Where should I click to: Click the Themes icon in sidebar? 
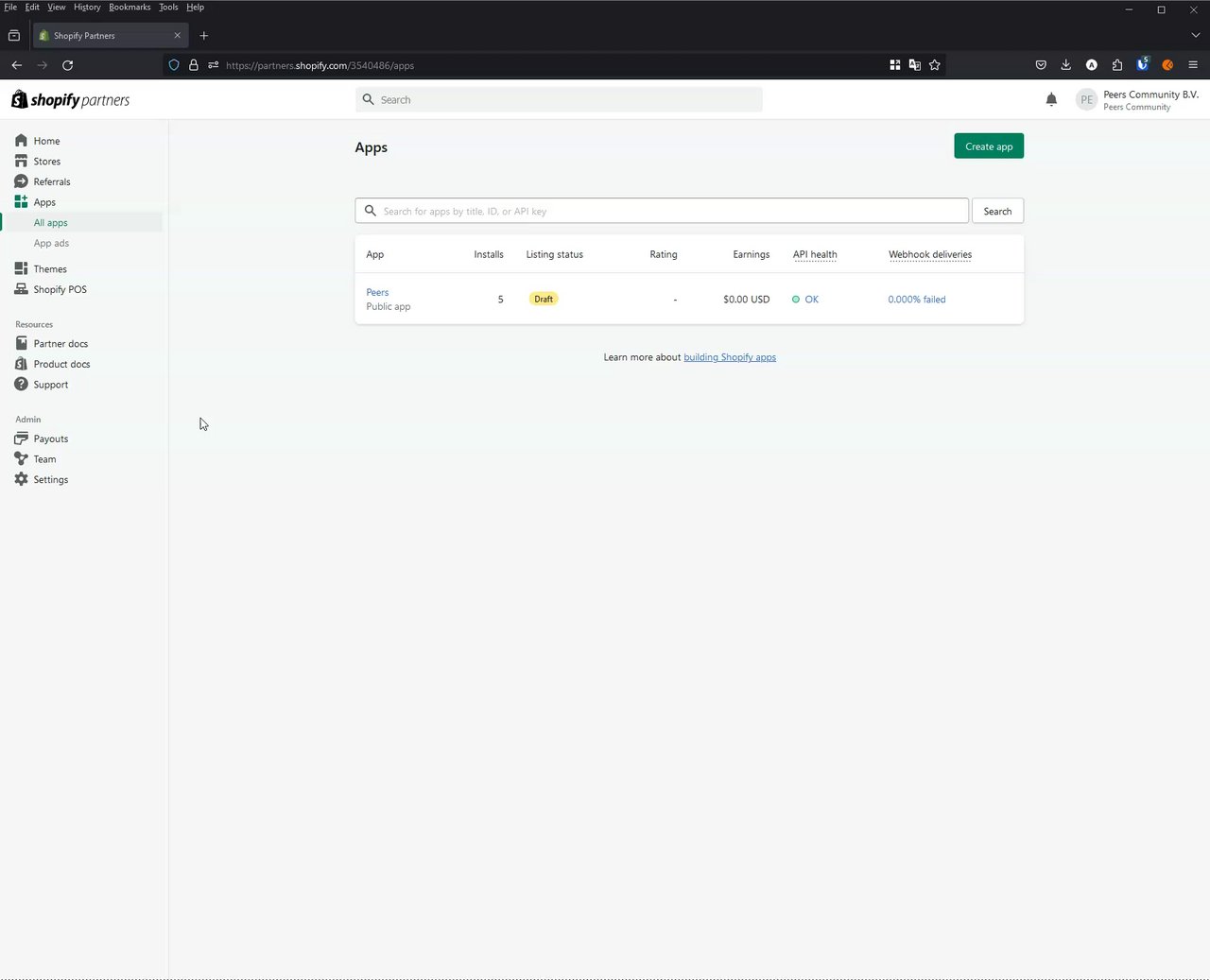coord(21,268)
